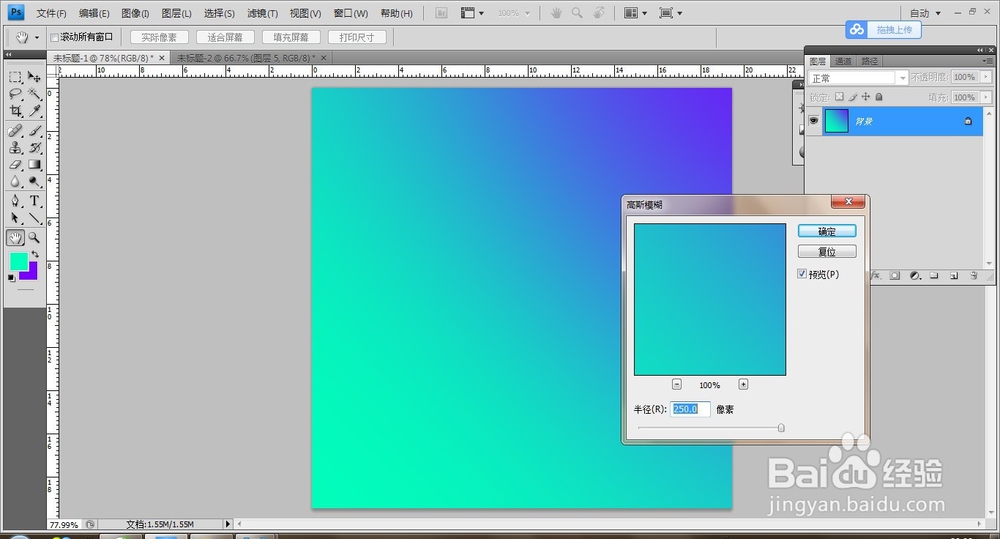This screenshot has height=539, width=1000.
Task: Toggle lock transparent pixels
Action: [x=839, y=97]
